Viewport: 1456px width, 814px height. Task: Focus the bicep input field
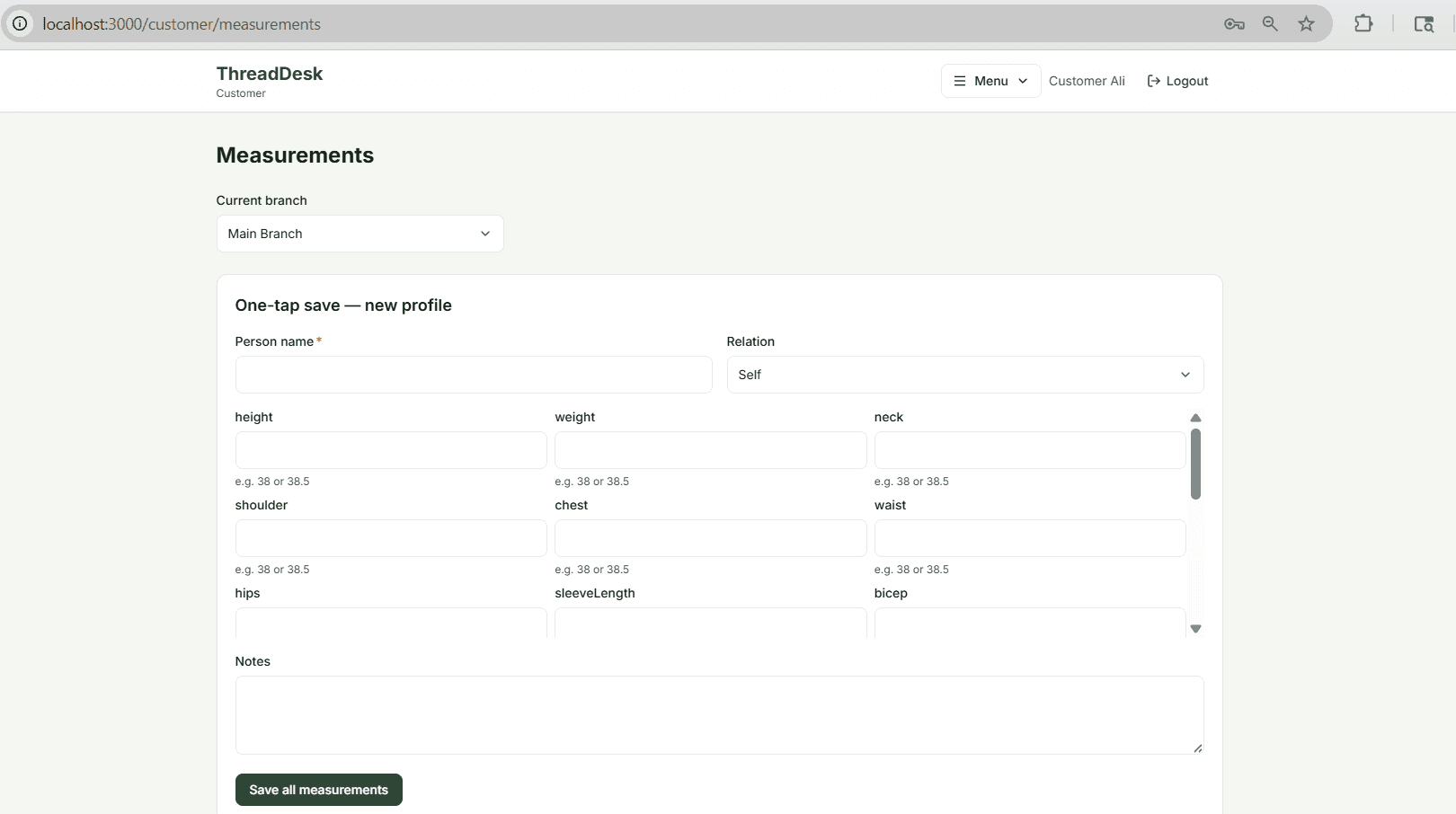(x=1030, y=623)
